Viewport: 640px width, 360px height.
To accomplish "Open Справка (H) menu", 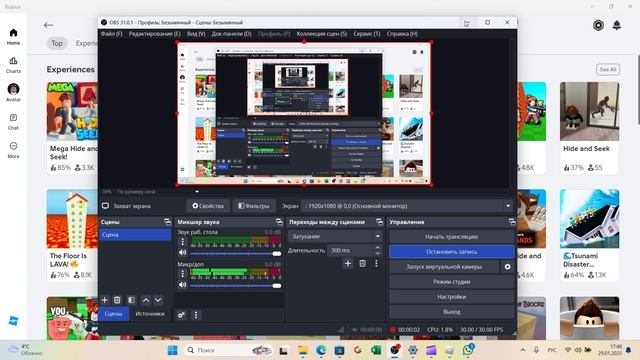I will (x=402, y=34).
